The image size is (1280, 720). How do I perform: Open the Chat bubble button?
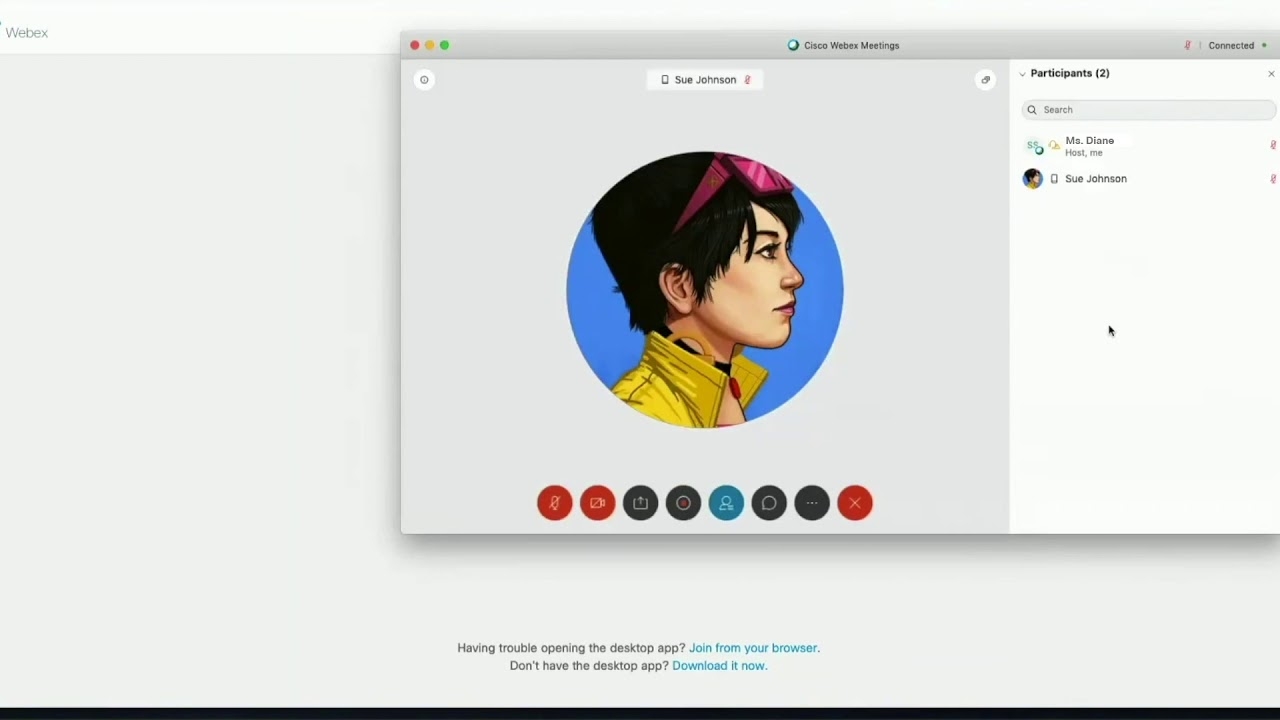pos(769,503)
